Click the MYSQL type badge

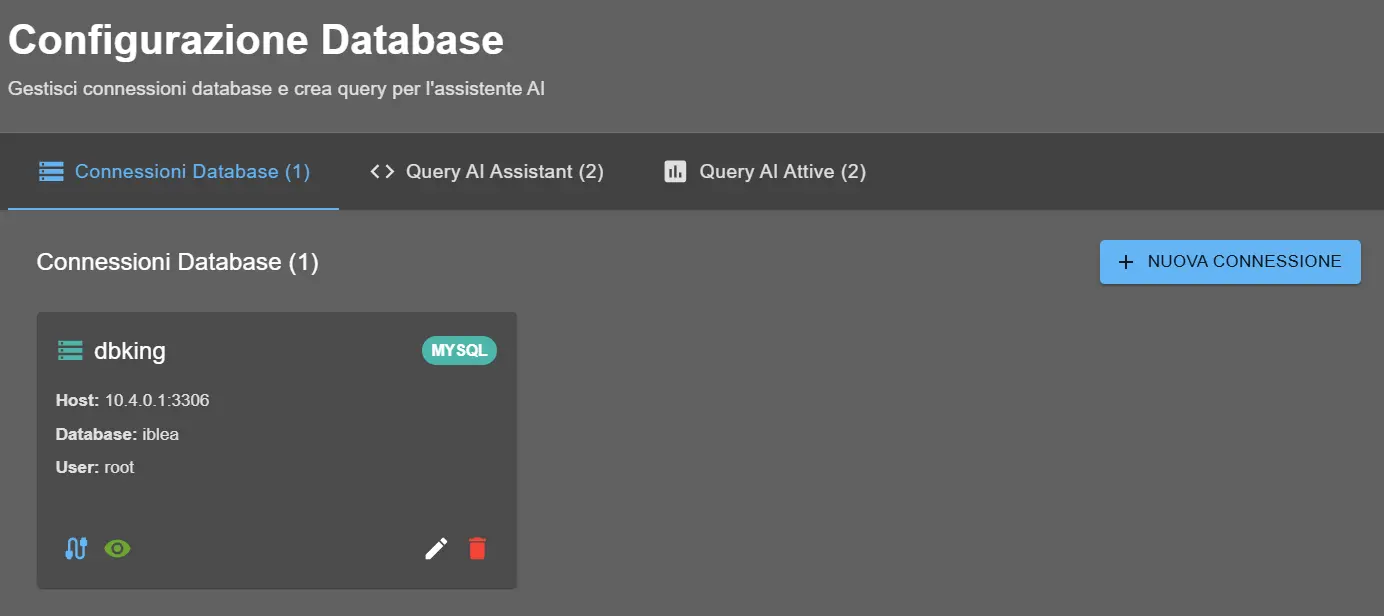point(458,350)
